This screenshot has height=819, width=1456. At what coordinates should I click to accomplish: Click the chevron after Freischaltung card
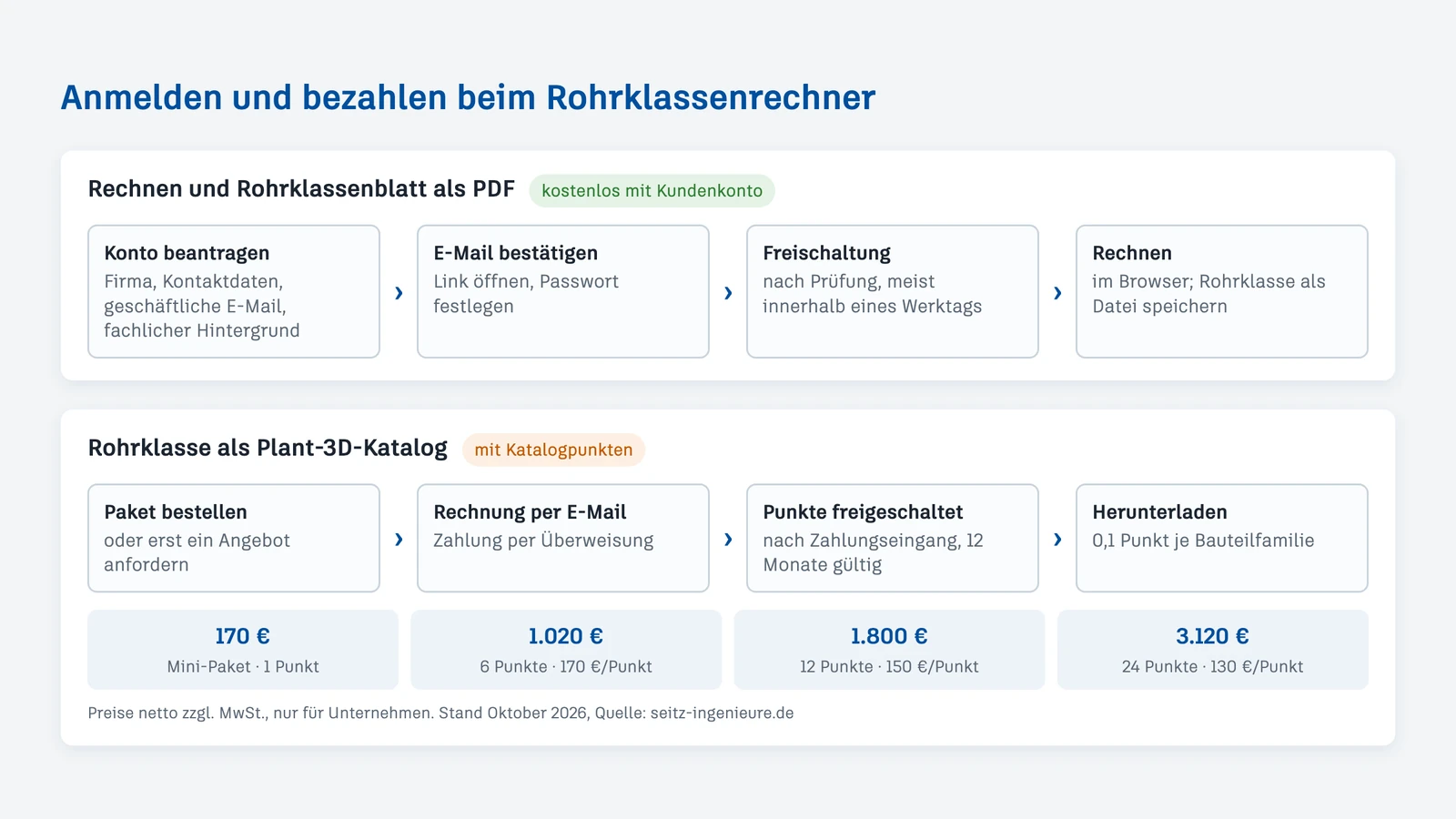coord(1057,292)
